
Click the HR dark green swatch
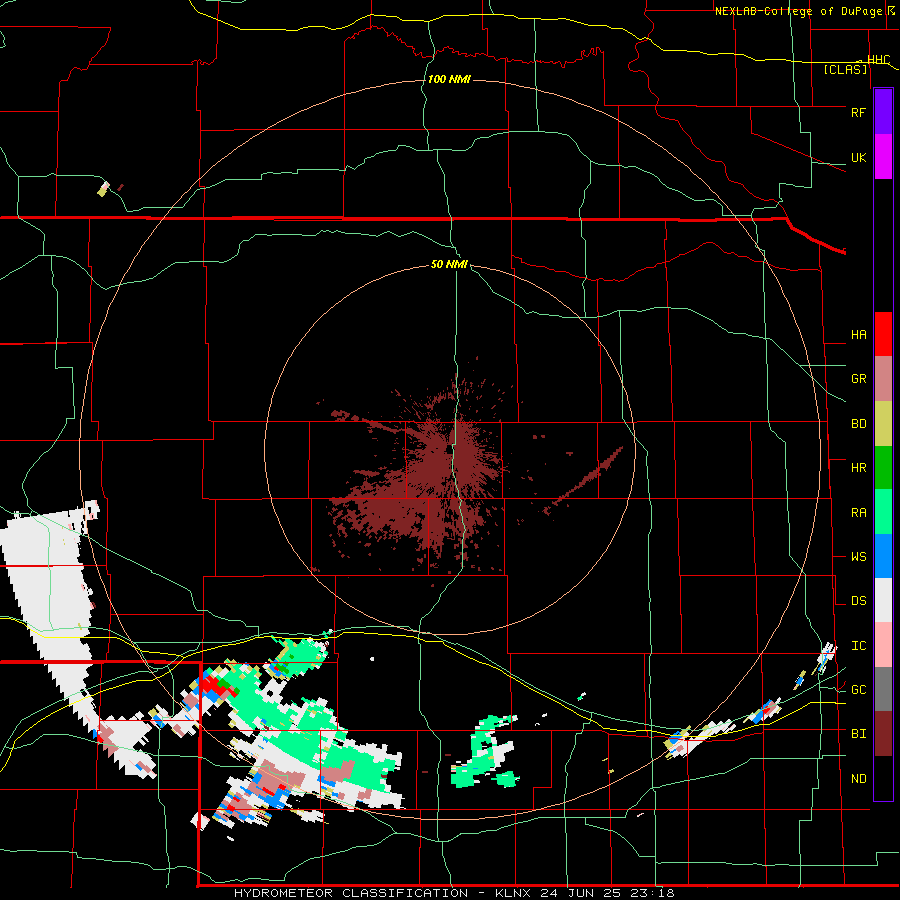883,468
